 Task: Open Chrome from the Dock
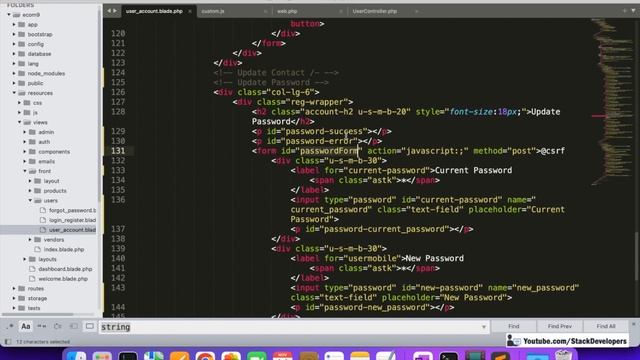205,356
